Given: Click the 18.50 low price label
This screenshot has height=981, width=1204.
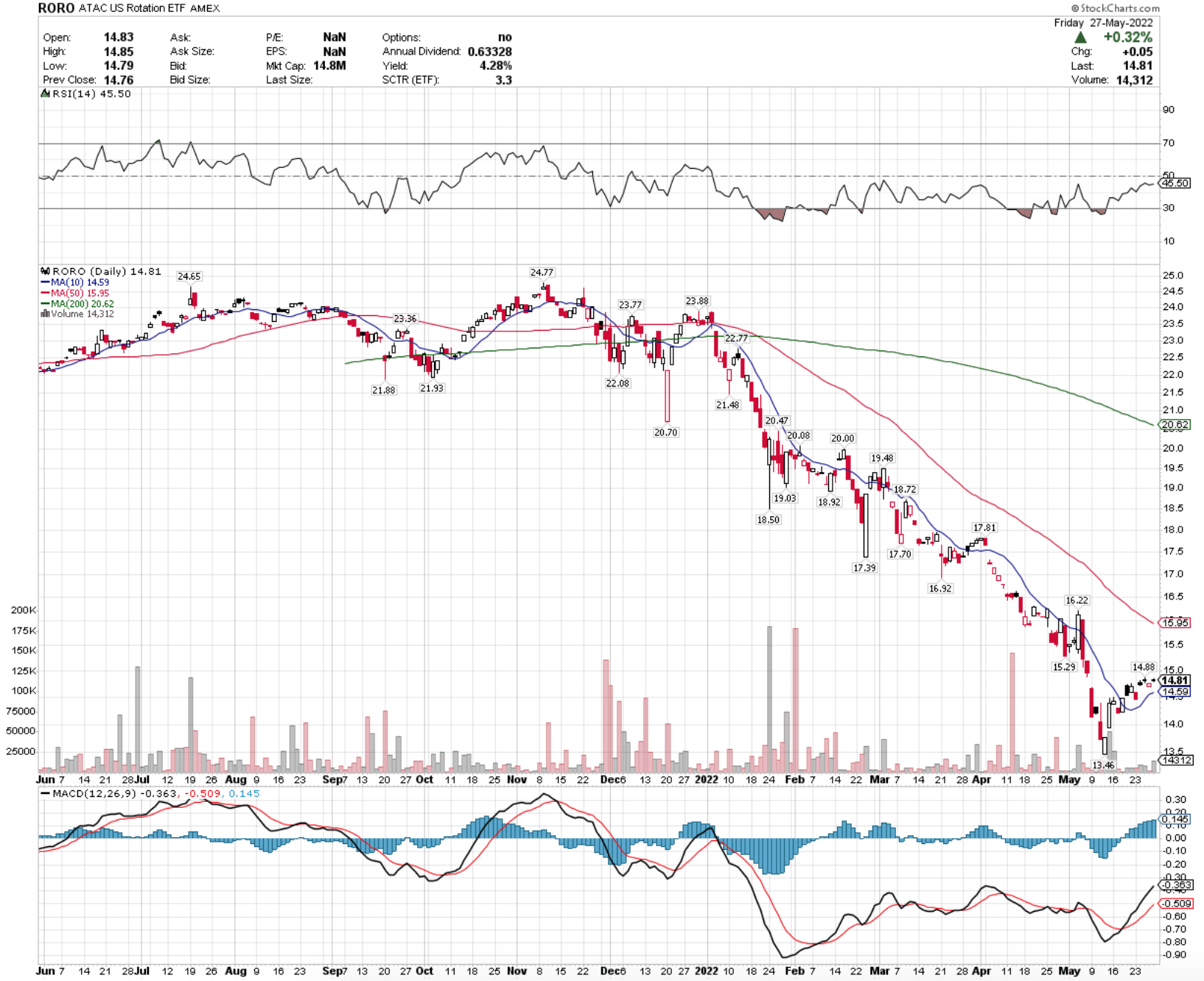Looking at the screenshot, I should [x=768, y=520].
